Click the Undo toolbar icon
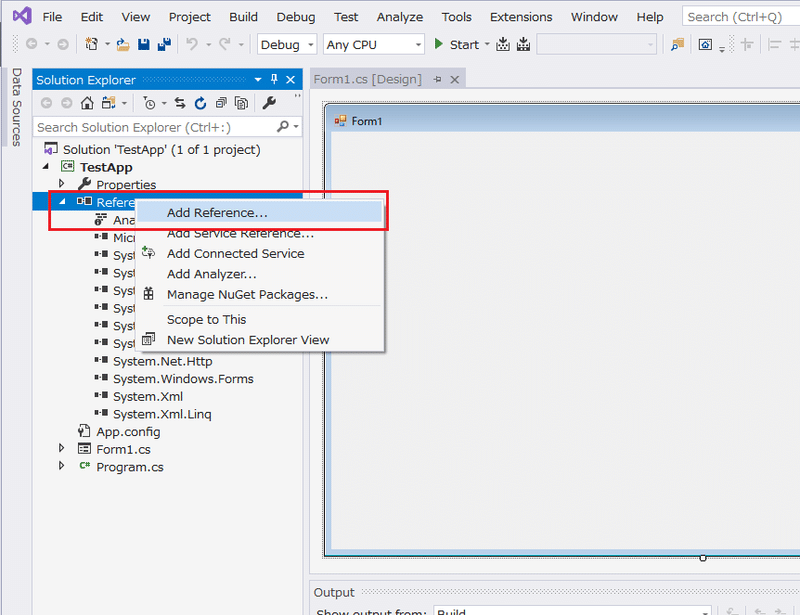 point(192,44)
